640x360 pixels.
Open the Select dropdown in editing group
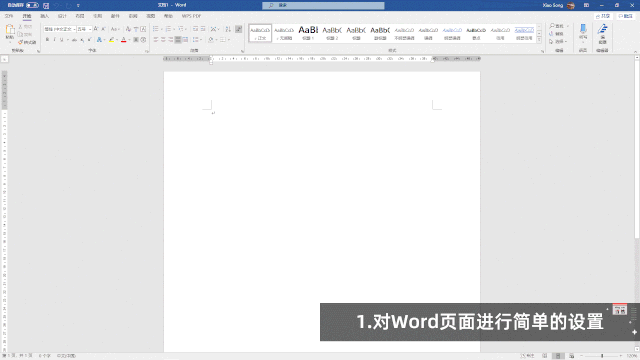click(x=558, y=41)
